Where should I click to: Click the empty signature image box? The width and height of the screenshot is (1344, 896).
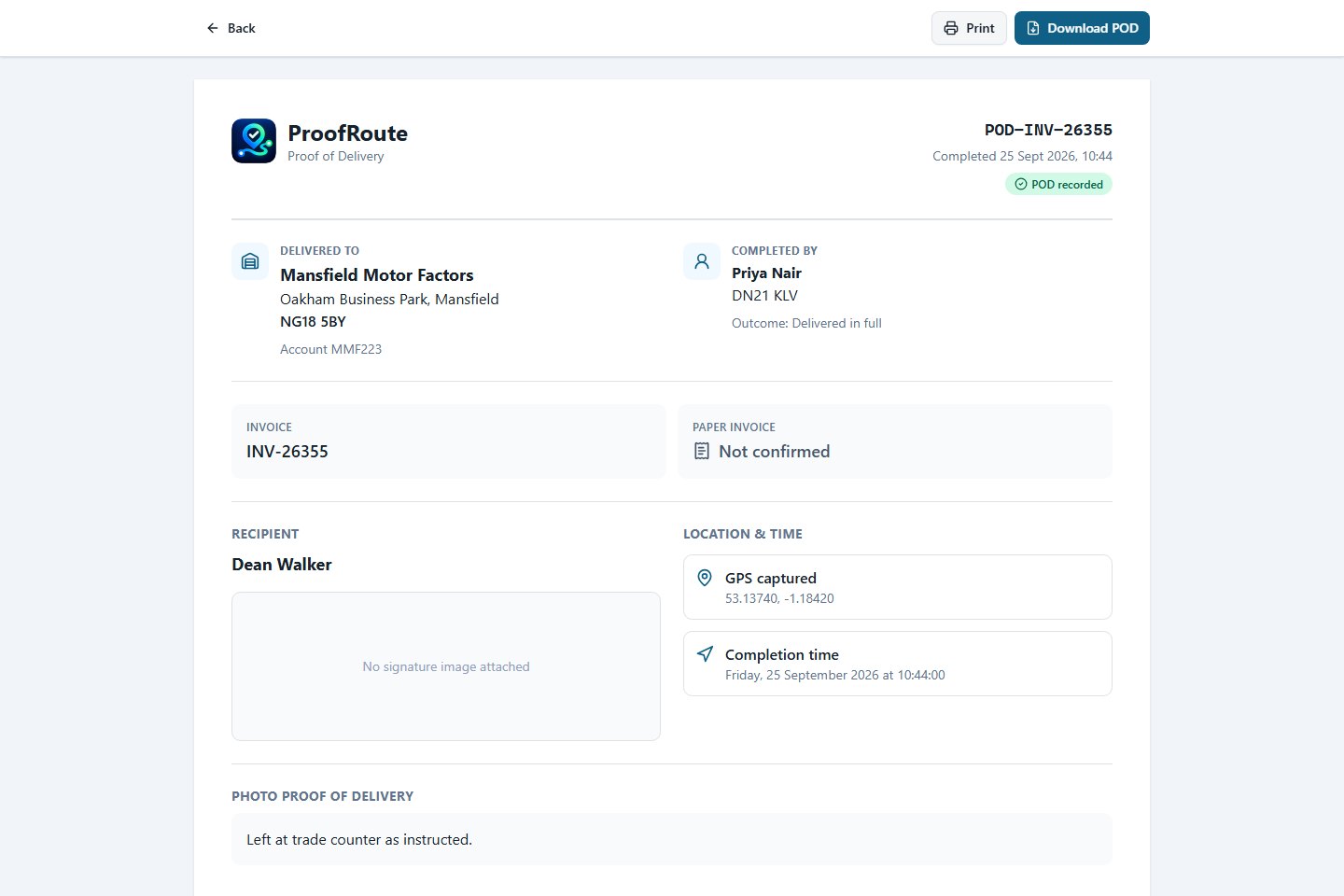pyautogui.click(x=446, y=666)
